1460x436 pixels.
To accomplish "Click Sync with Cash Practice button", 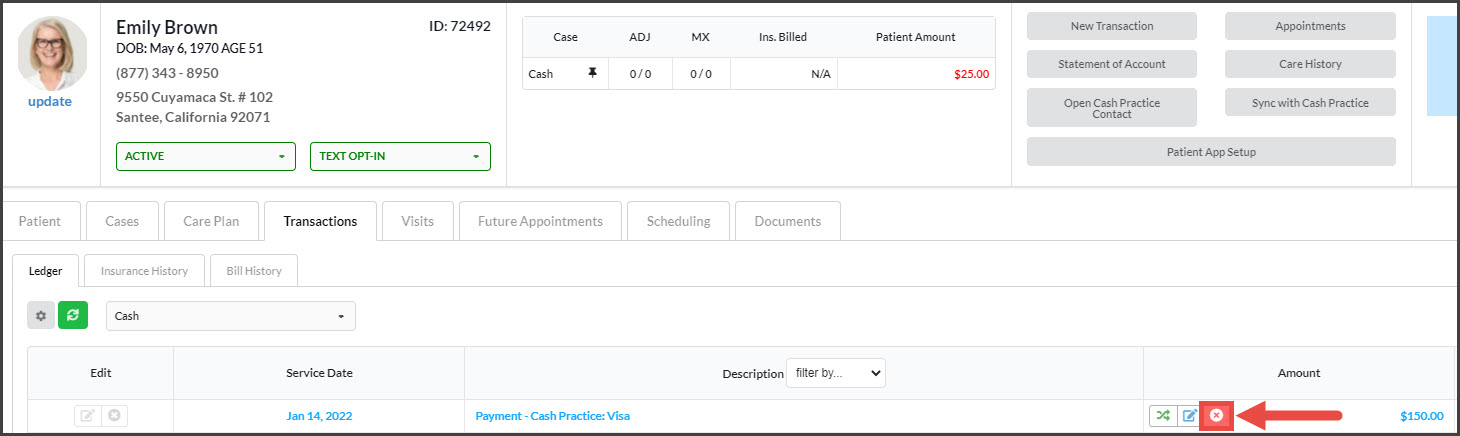I will point(1310,102).
